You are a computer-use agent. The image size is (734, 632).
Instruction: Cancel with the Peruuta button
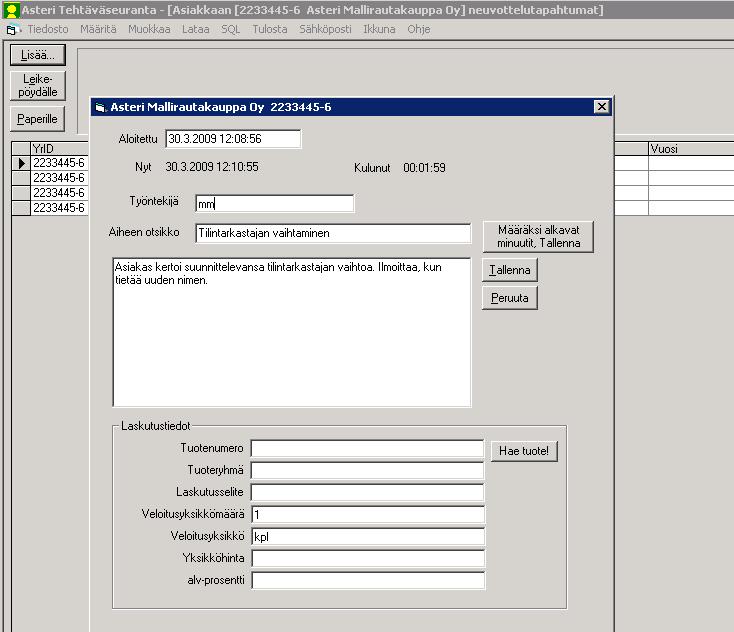(x=510, y=298)
